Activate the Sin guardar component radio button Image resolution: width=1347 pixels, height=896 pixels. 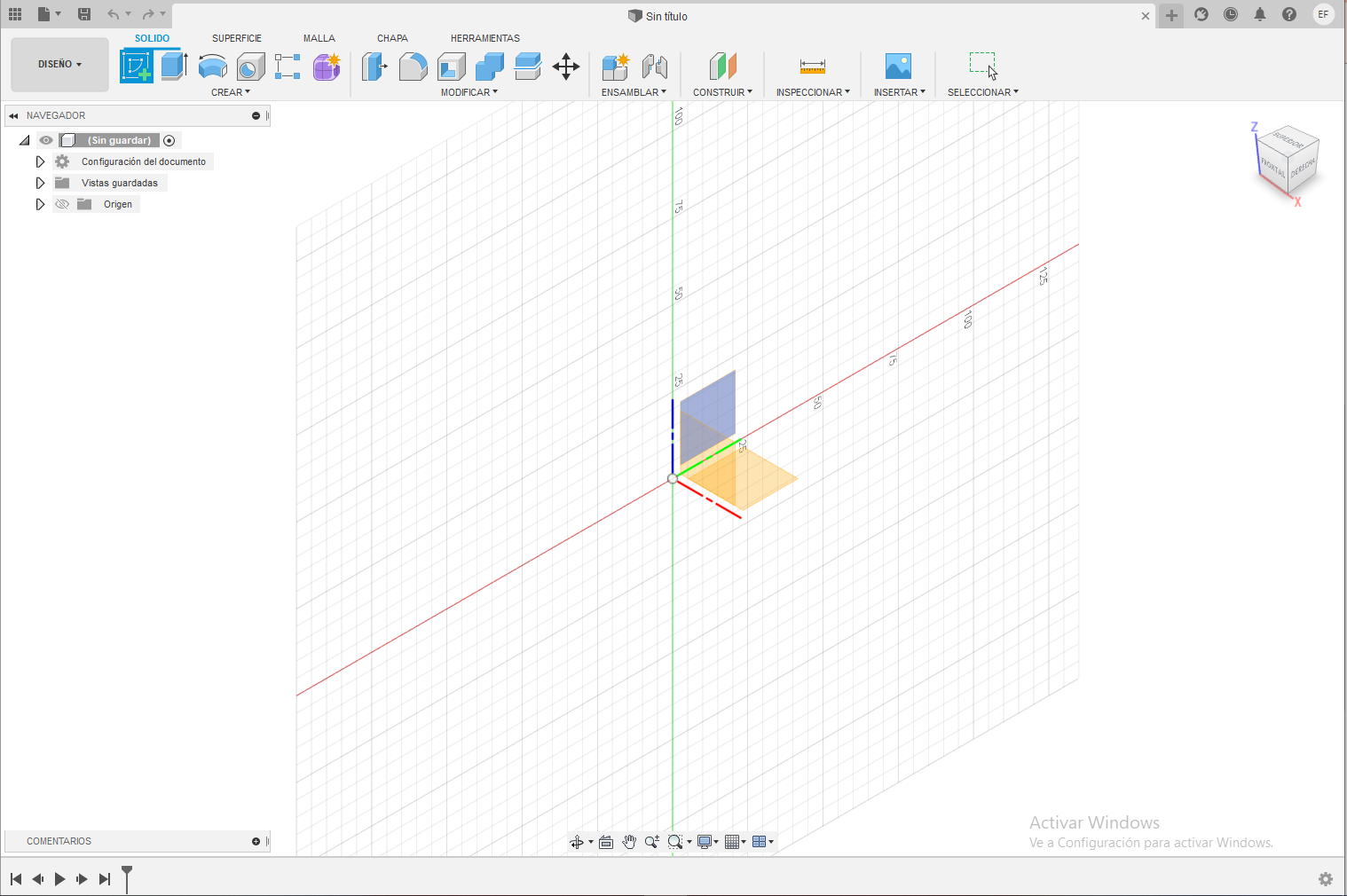[169, 140]
